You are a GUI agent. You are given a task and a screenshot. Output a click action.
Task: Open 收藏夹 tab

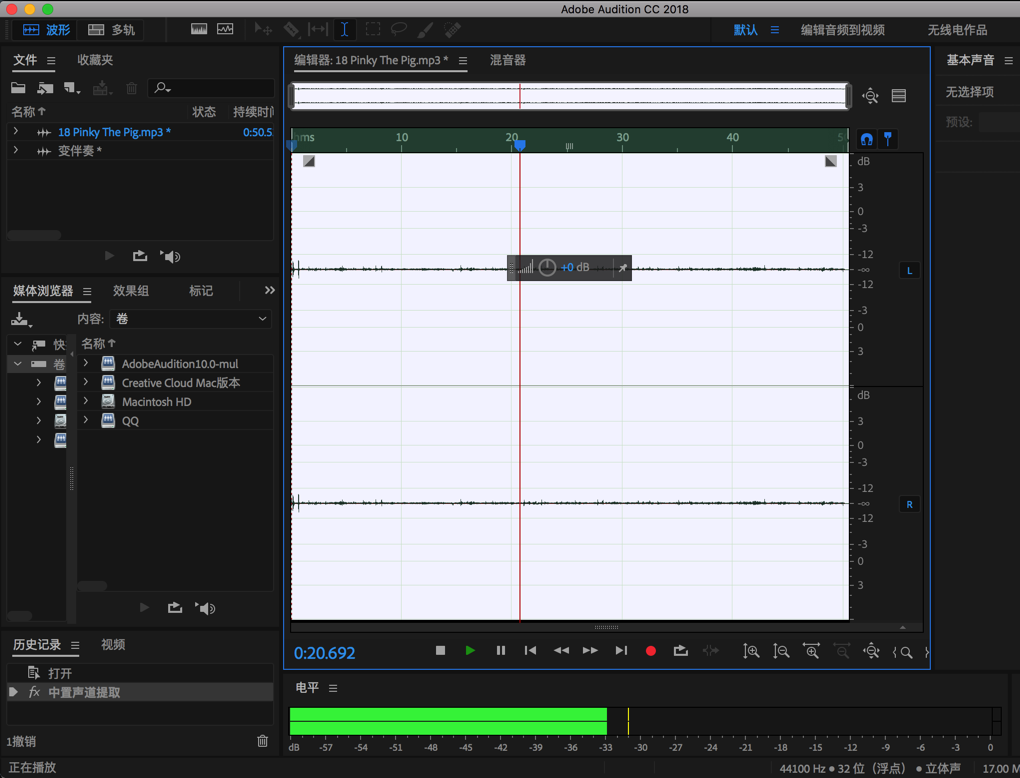coord(95,60)
